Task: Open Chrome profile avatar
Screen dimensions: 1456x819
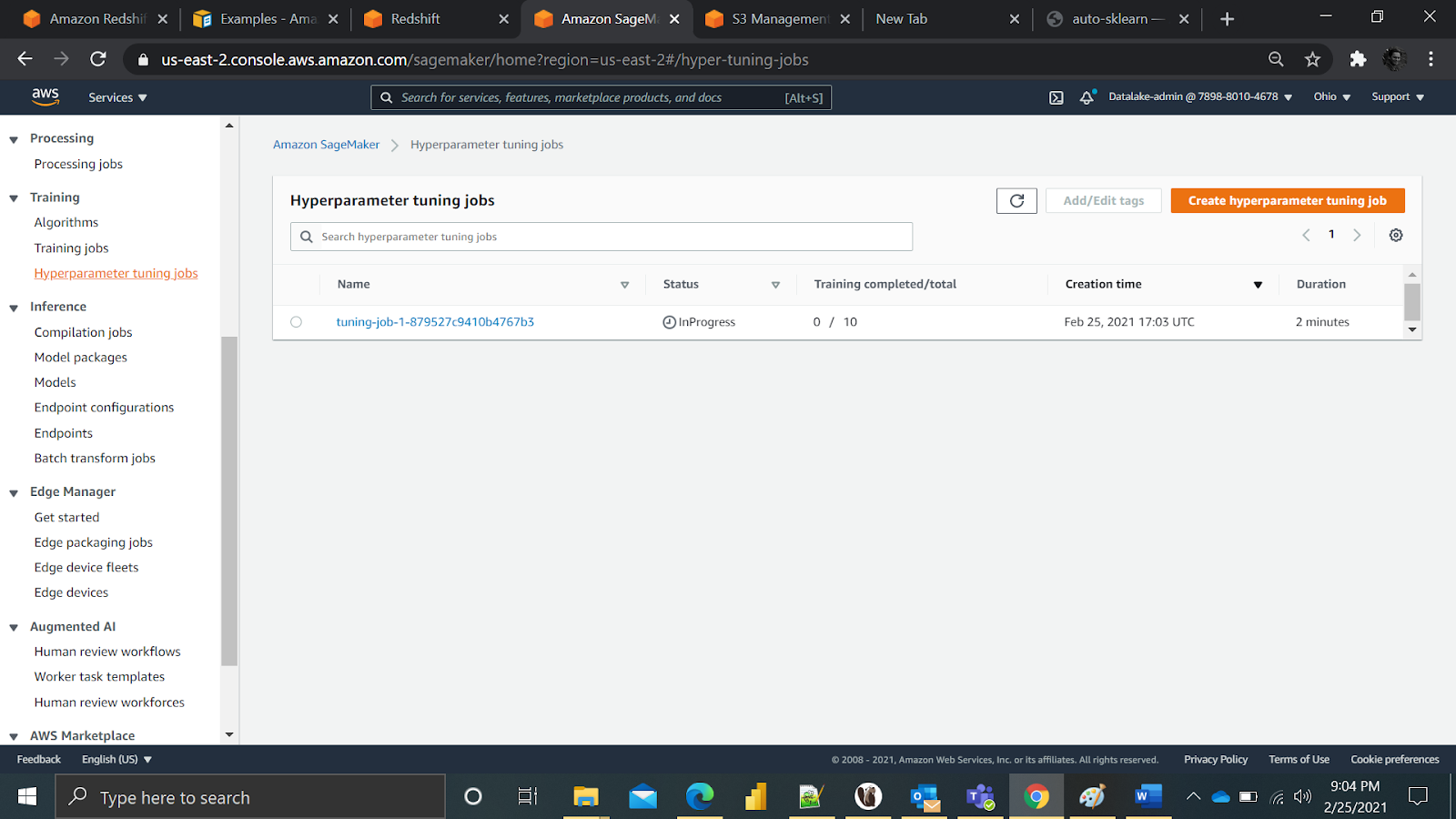Action: pyautogui.click(x=1394, y=59)
